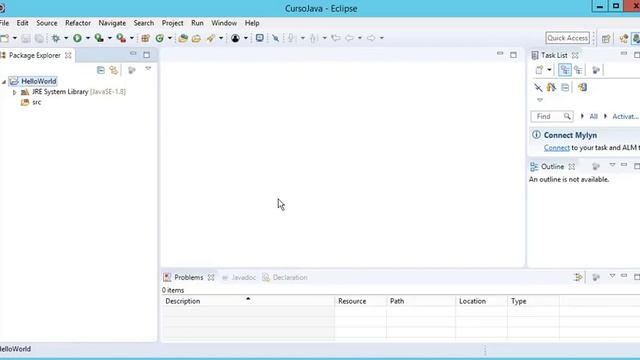This screenshot has height=360, width=640.
Task: Click the Open Perspective icon
Action: click(606, 38)
